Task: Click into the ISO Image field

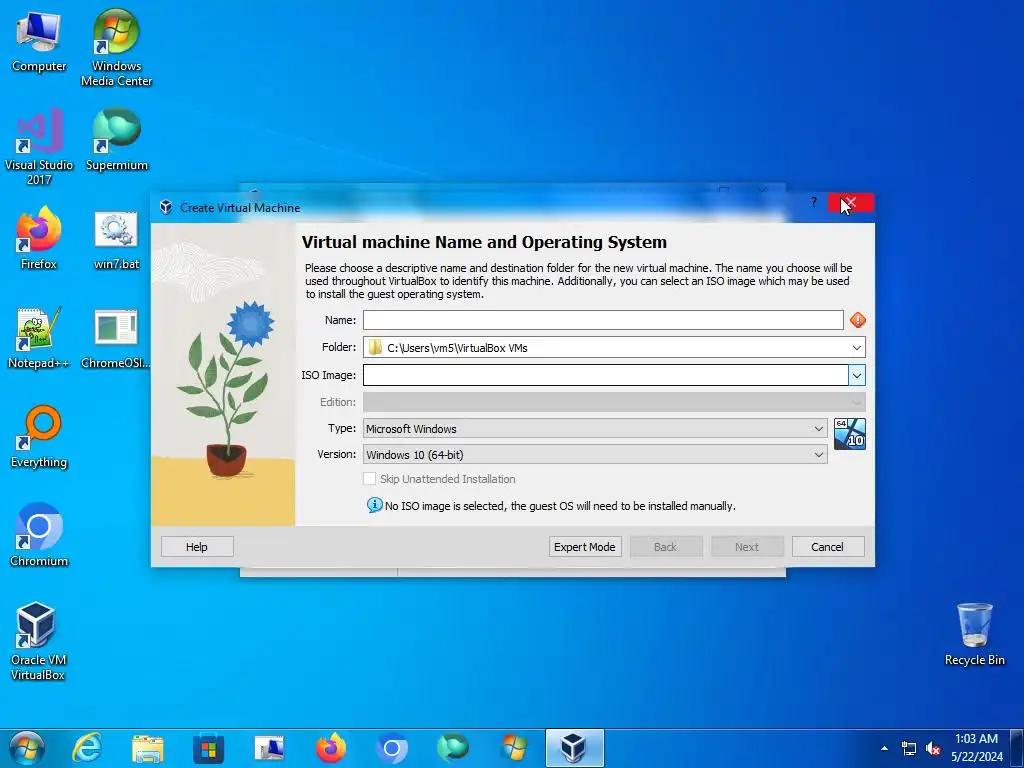Action: [x=605, y=375]
